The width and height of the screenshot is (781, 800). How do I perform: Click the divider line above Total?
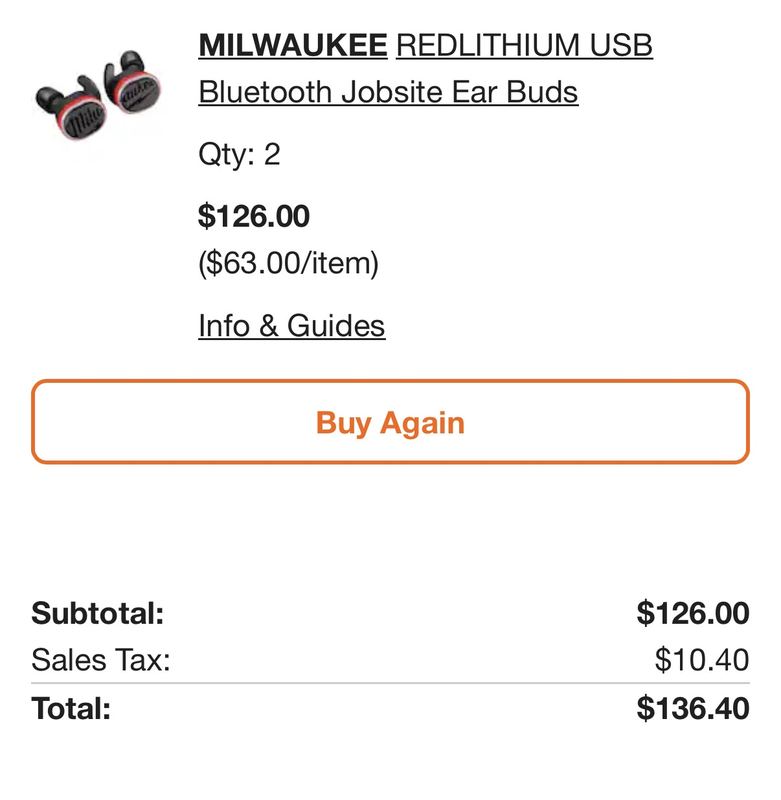(x=390, y=683)
